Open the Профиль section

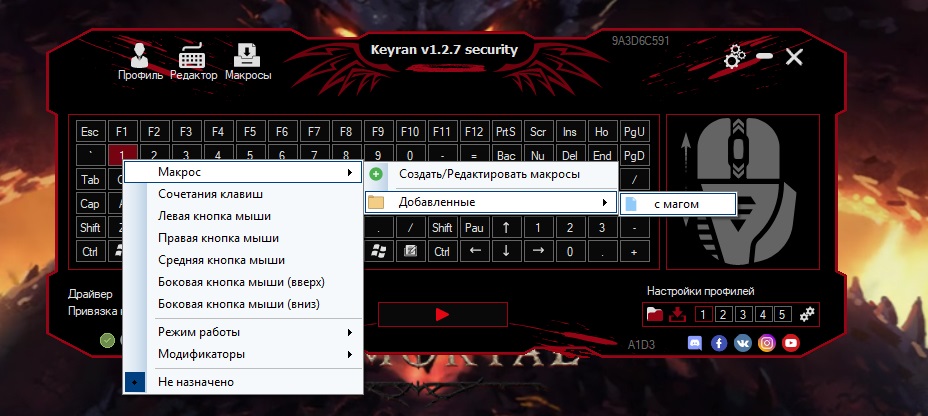pyautogui.click(x=140, y=62)
